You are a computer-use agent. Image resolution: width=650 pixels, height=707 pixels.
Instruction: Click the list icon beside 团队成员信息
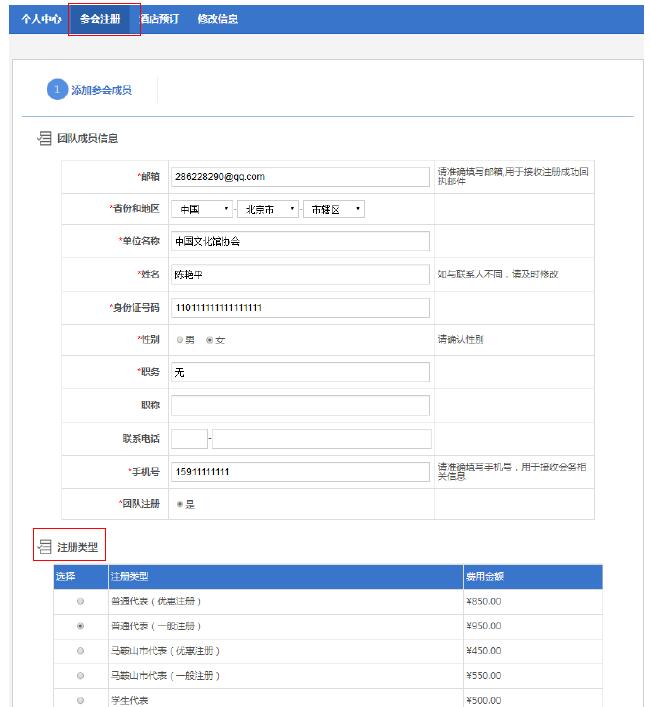(x=43, y=138)
